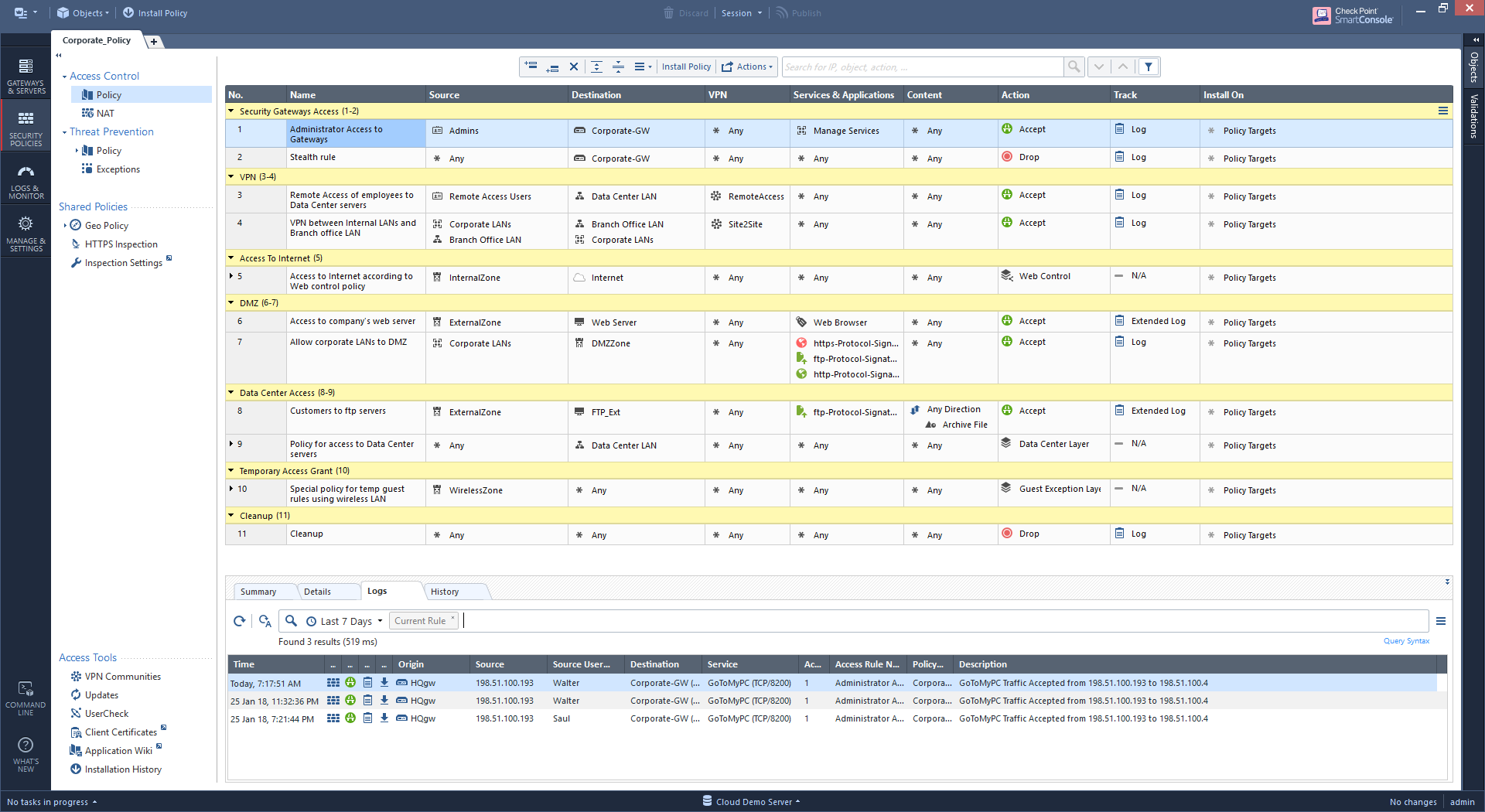Click the rulebase search input field

pos(922,67)
